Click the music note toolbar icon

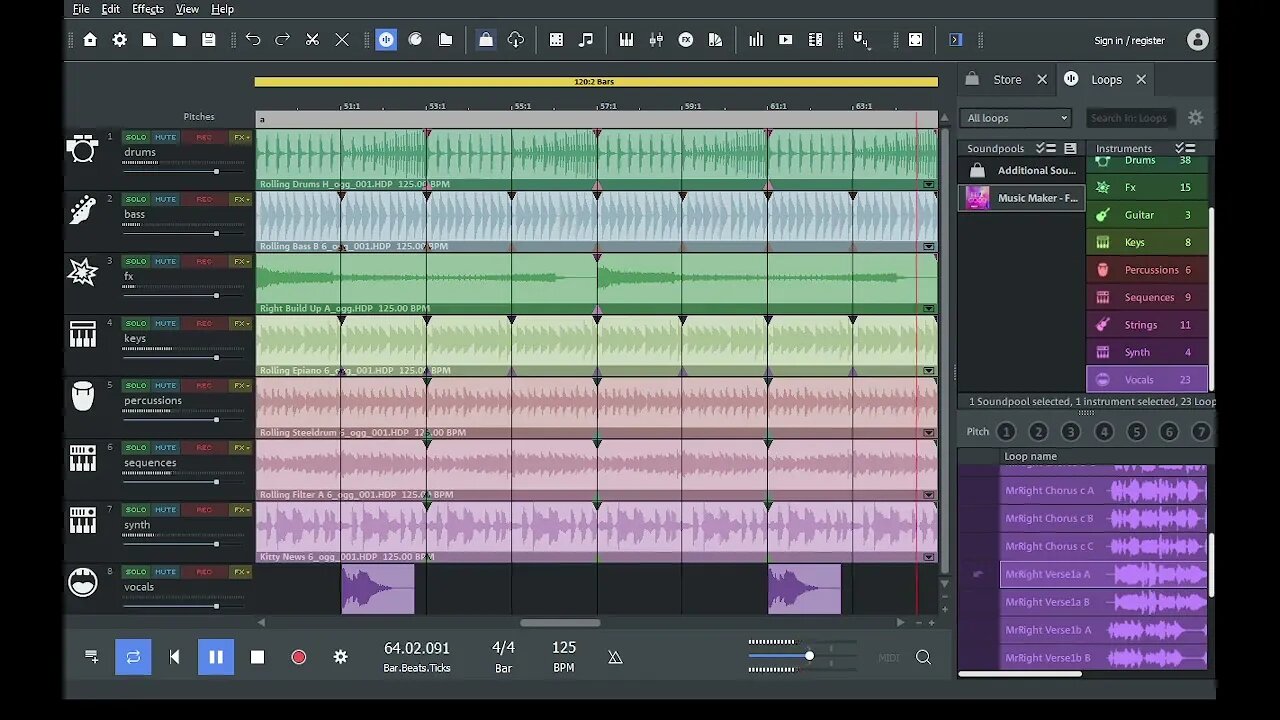click(586, 40)
